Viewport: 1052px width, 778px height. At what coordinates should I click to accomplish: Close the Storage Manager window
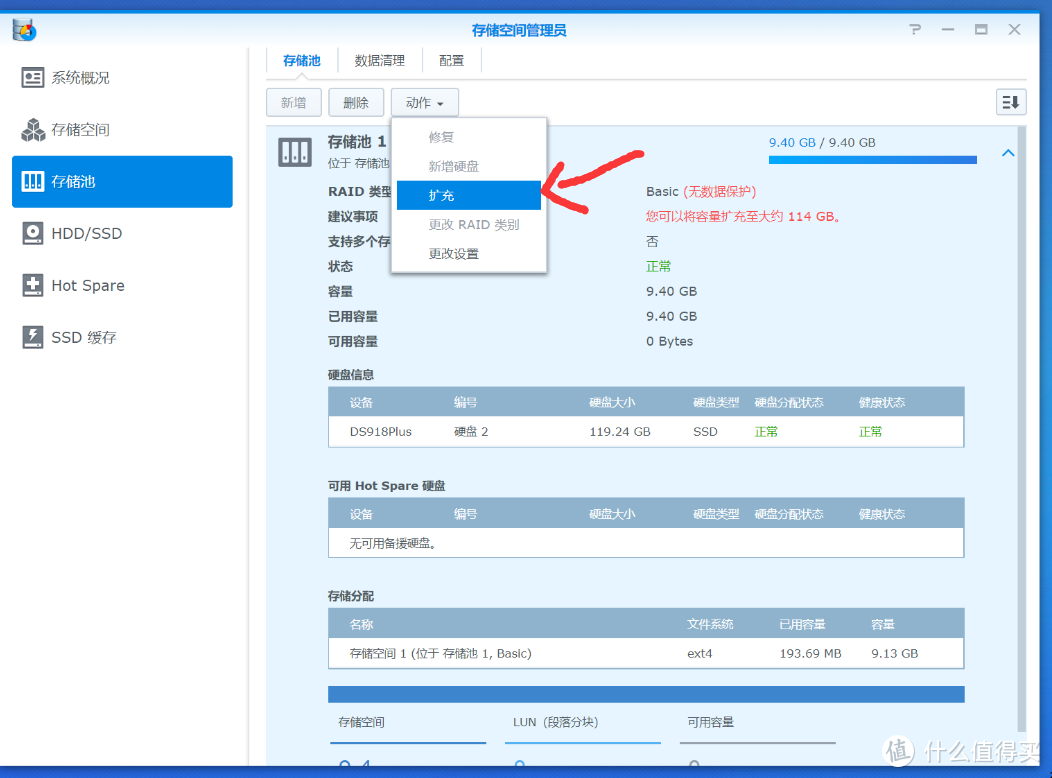tap(1014, 30)
